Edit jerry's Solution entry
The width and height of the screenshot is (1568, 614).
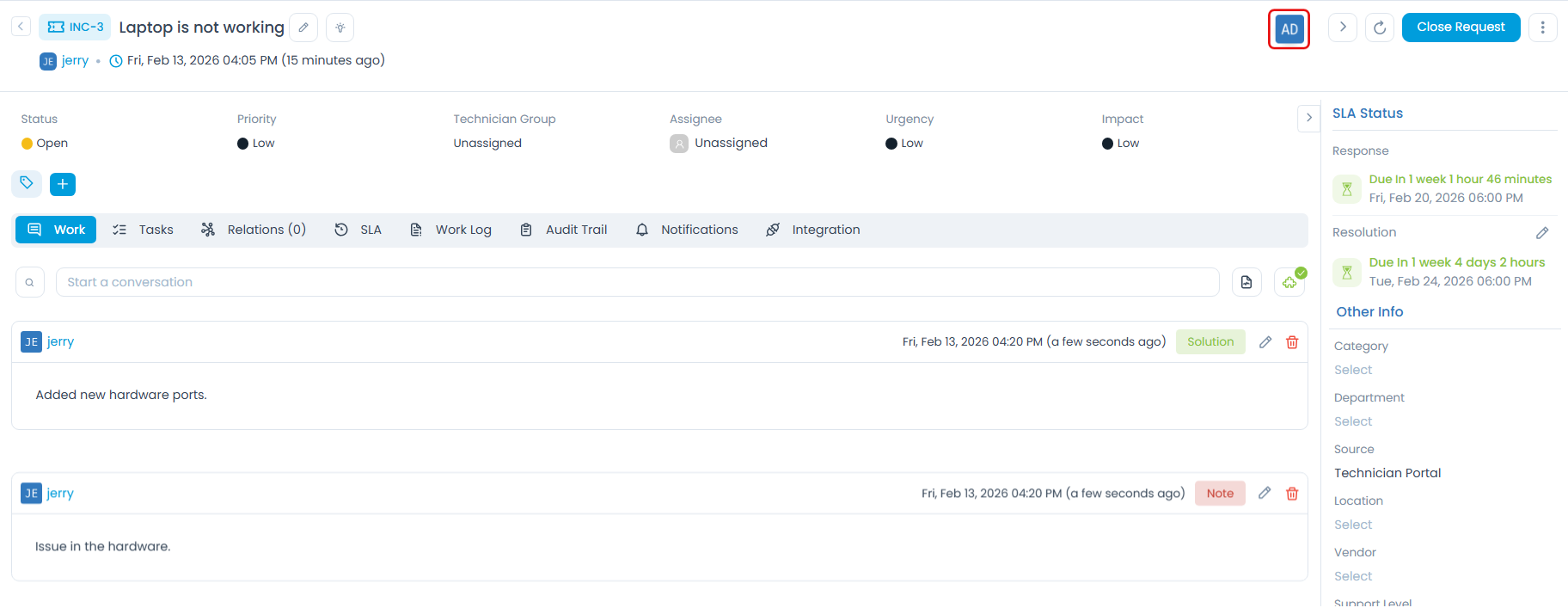1265,342
